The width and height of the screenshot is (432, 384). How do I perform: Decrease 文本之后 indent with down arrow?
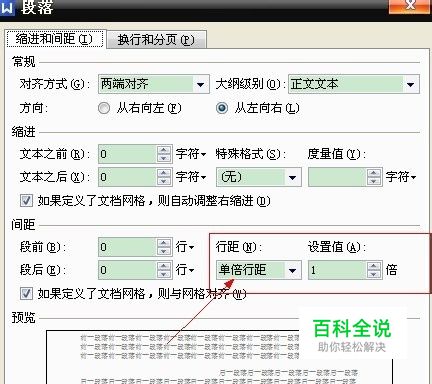164,181
